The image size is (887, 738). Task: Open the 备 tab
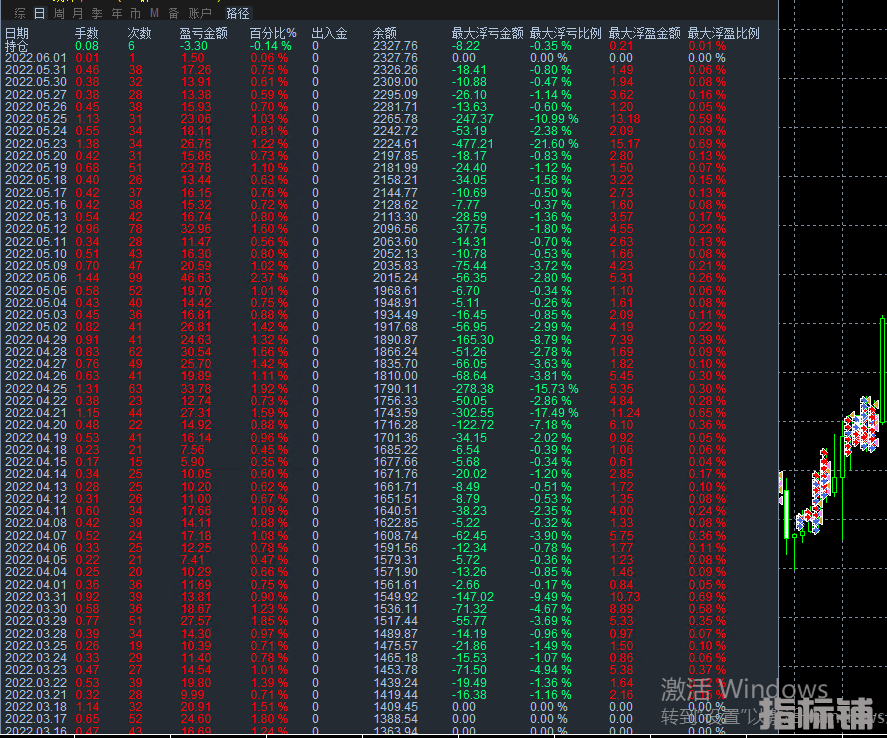(x=173, y=14)
